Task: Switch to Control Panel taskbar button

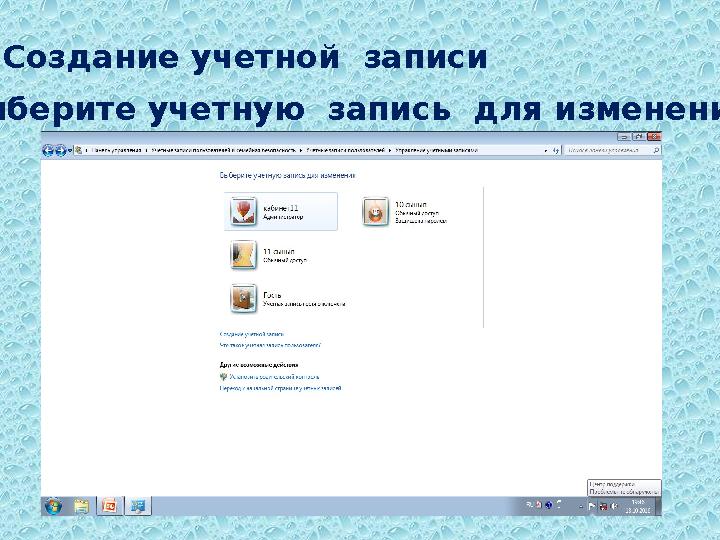Action: [x=138, y=506]
